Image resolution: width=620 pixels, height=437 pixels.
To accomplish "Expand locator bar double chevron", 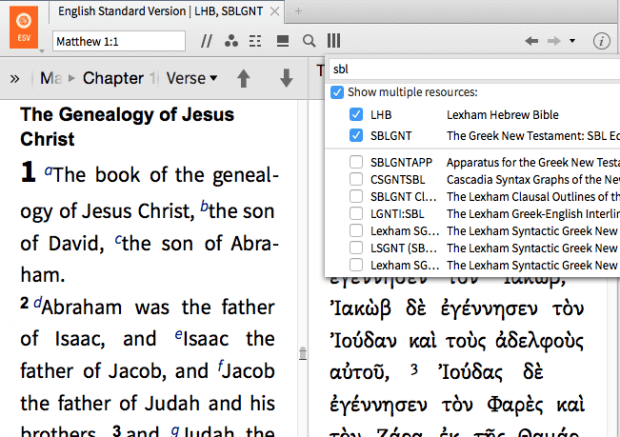I will pos(15,79).
